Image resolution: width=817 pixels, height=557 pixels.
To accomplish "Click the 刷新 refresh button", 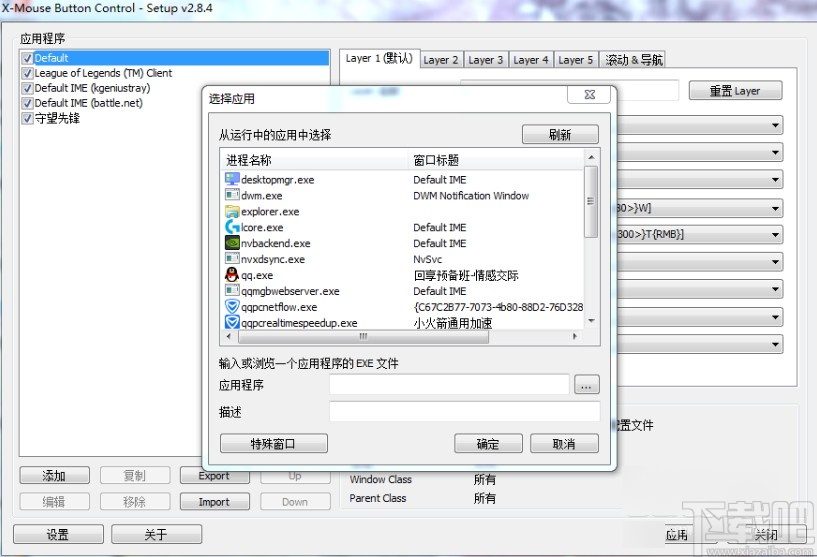I will (x=560, y=134).
